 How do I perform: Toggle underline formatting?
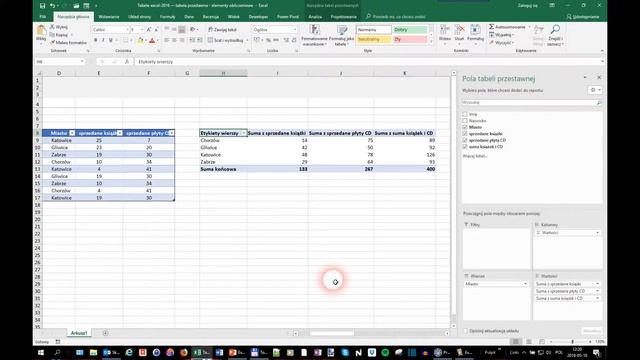pos(110,40)
